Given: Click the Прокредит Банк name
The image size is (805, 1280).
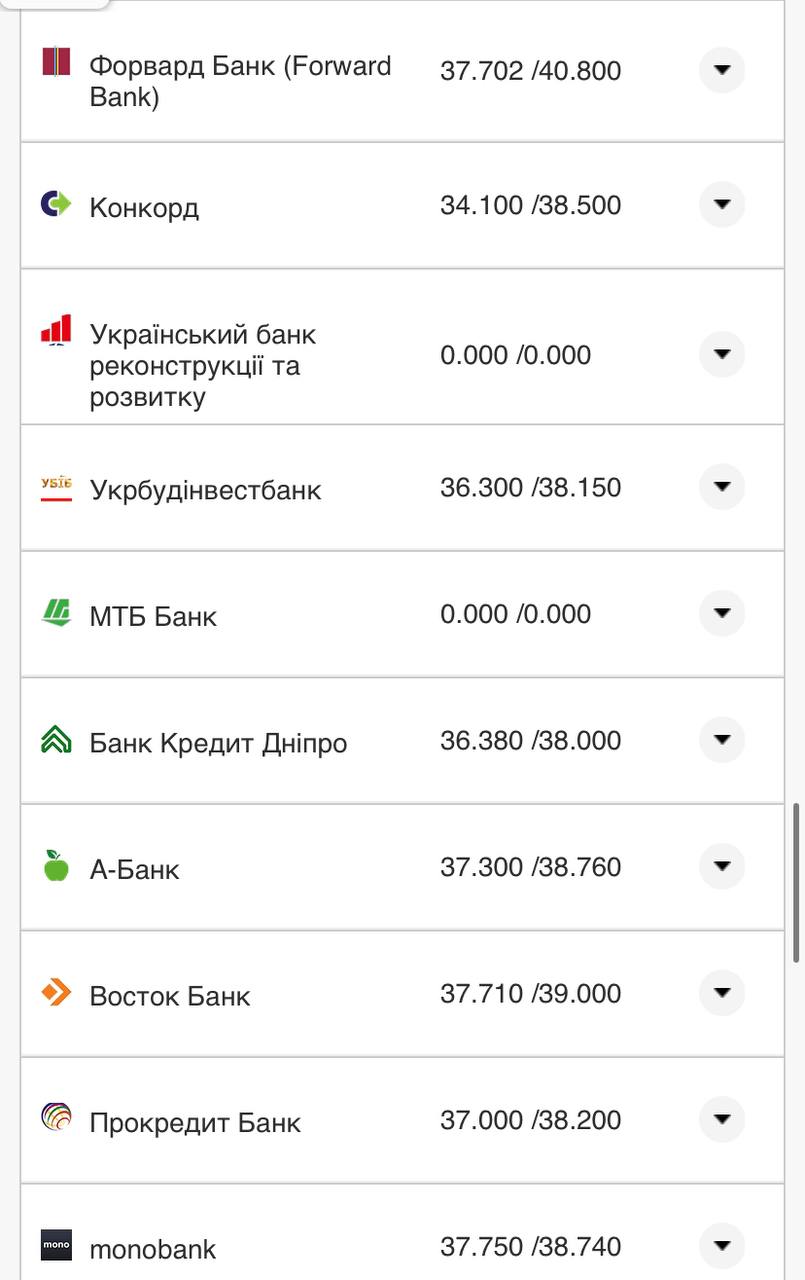Looking at the screenshot, I should click(195, 1122).
